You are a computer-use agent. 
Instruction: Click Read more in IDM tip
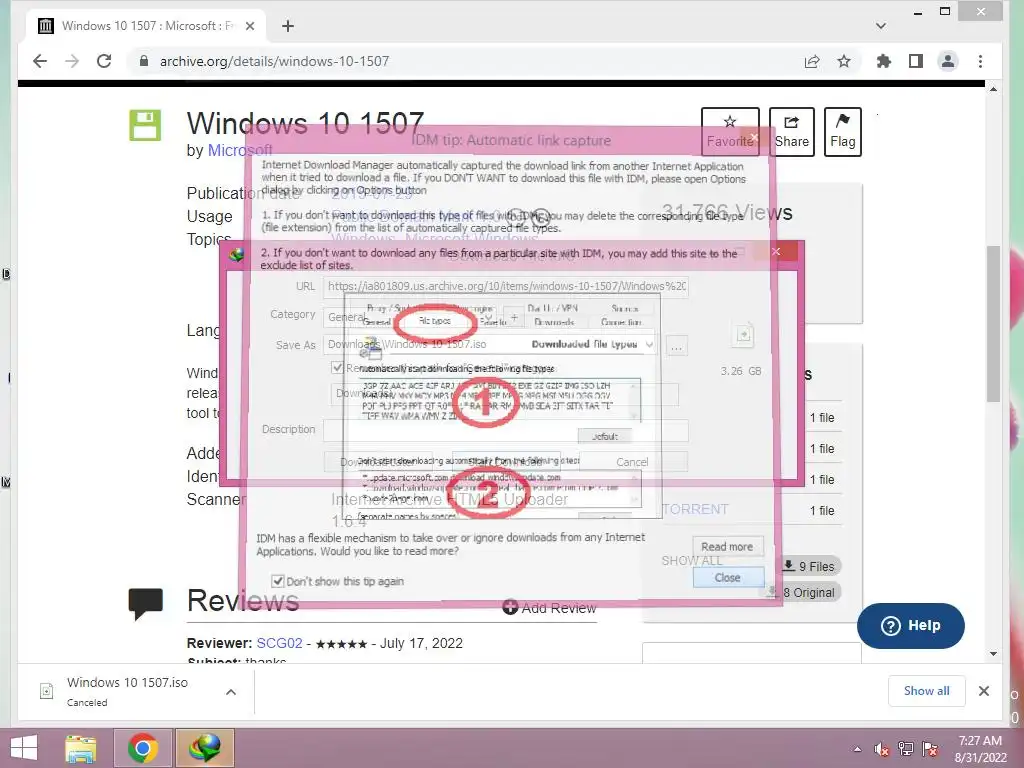(x=727, y=547)
